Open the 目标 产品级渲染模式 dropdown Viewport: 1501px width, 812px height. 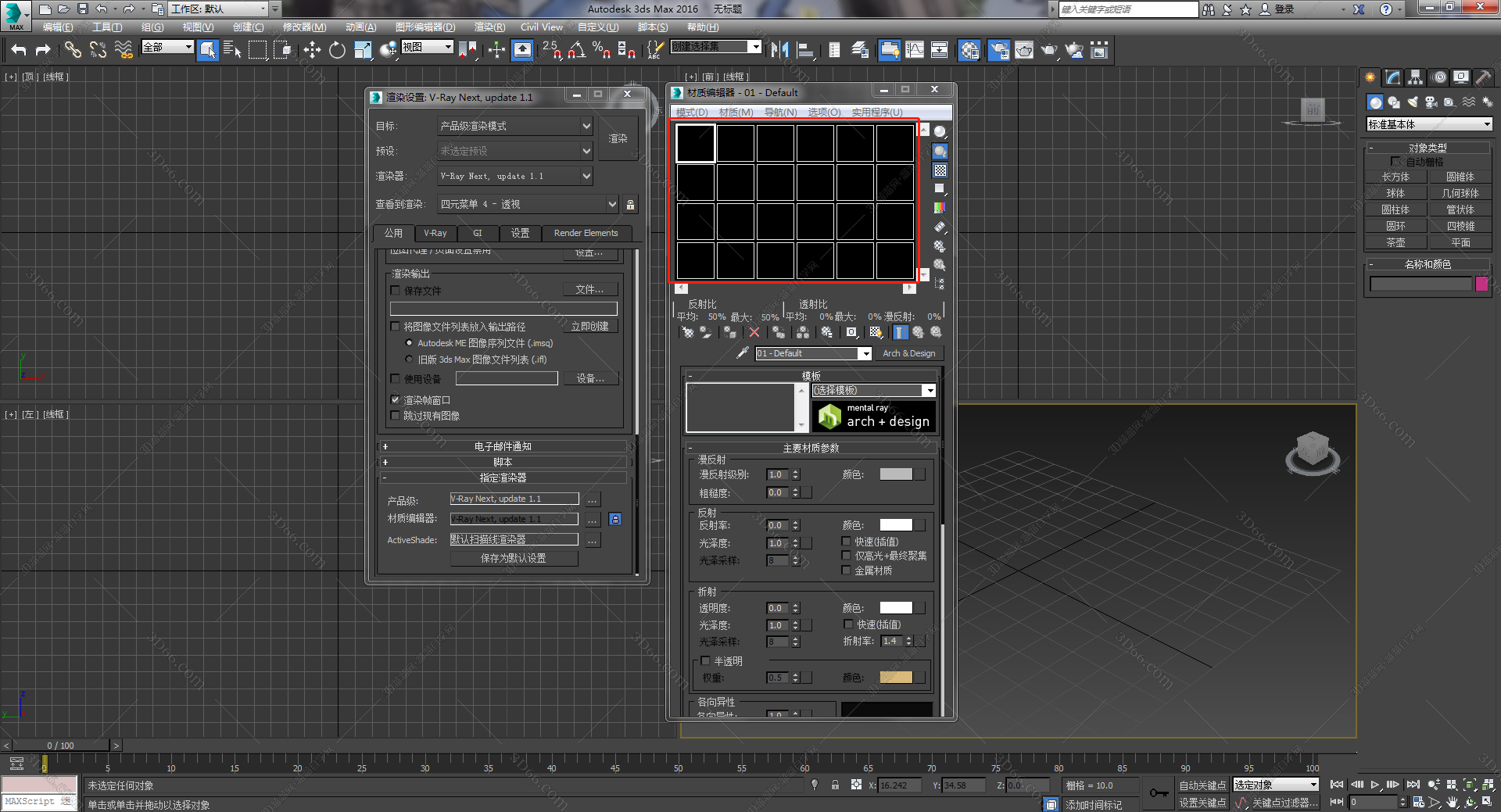(515, 126)
